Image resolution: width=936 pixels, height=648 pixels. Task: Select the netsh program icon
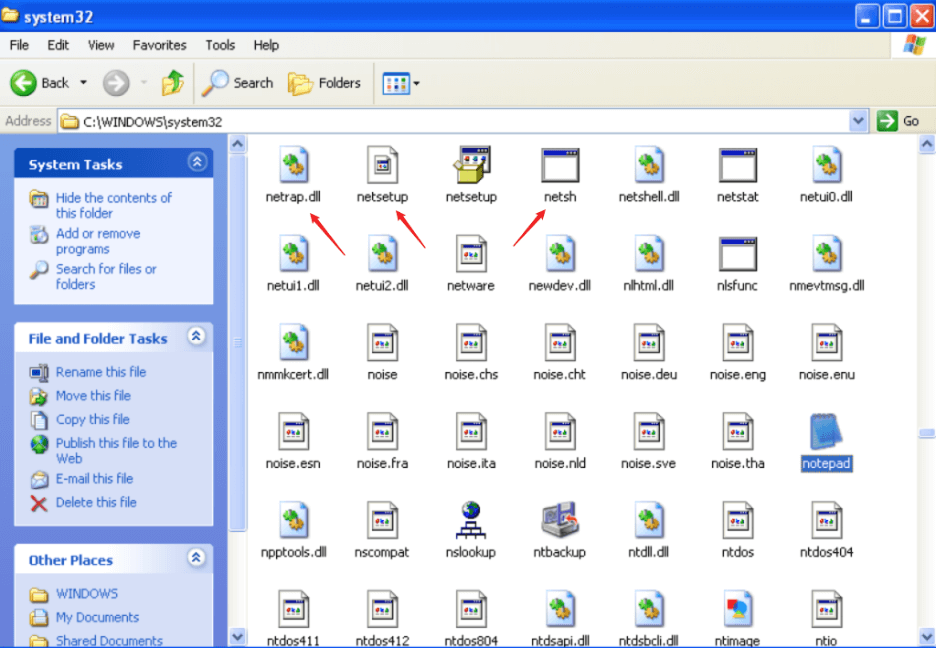560,165
